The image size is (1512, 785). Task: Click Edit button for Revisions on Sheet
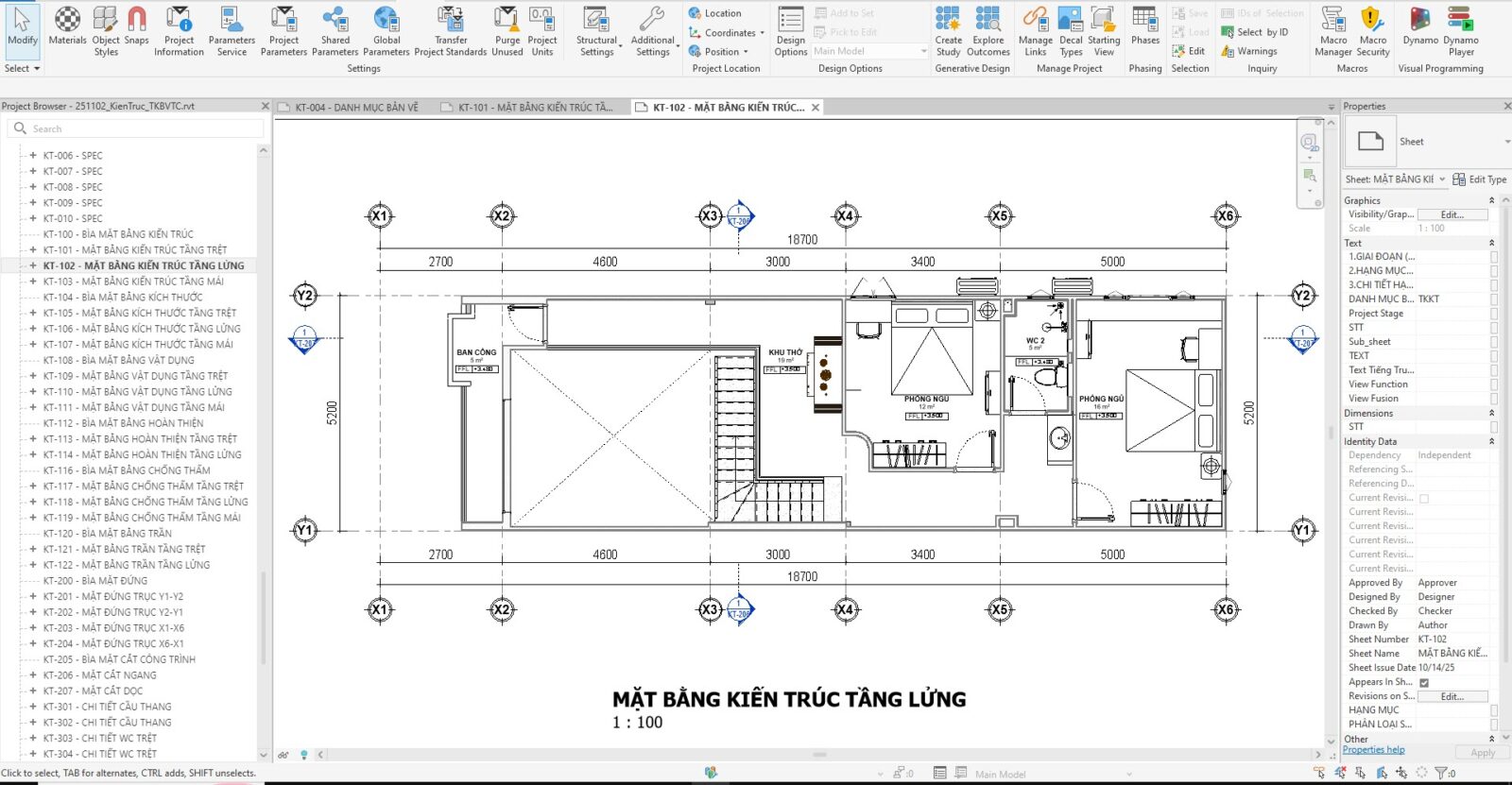(1452, 696)
